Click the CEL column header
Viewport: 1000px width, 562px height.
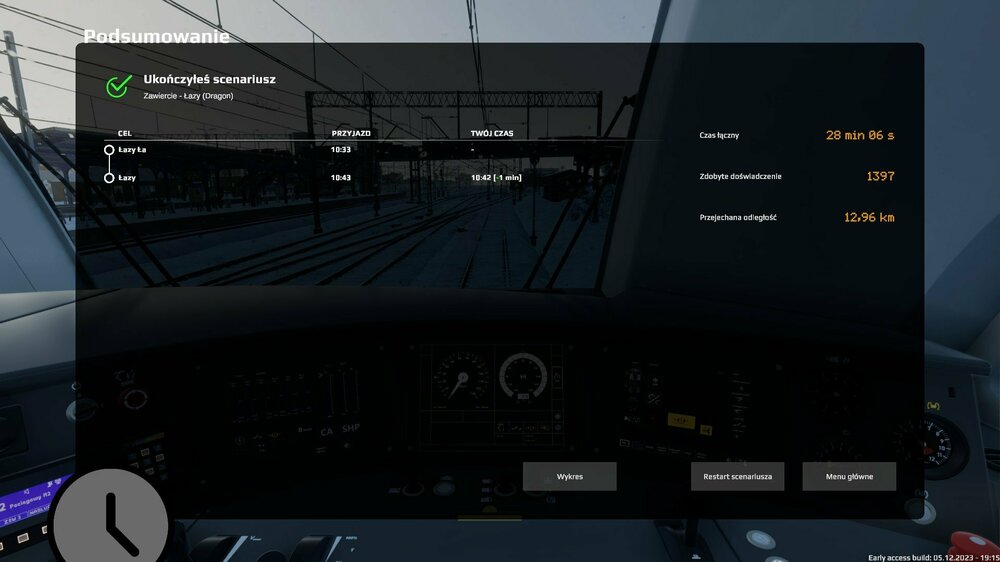coord(124,133)
